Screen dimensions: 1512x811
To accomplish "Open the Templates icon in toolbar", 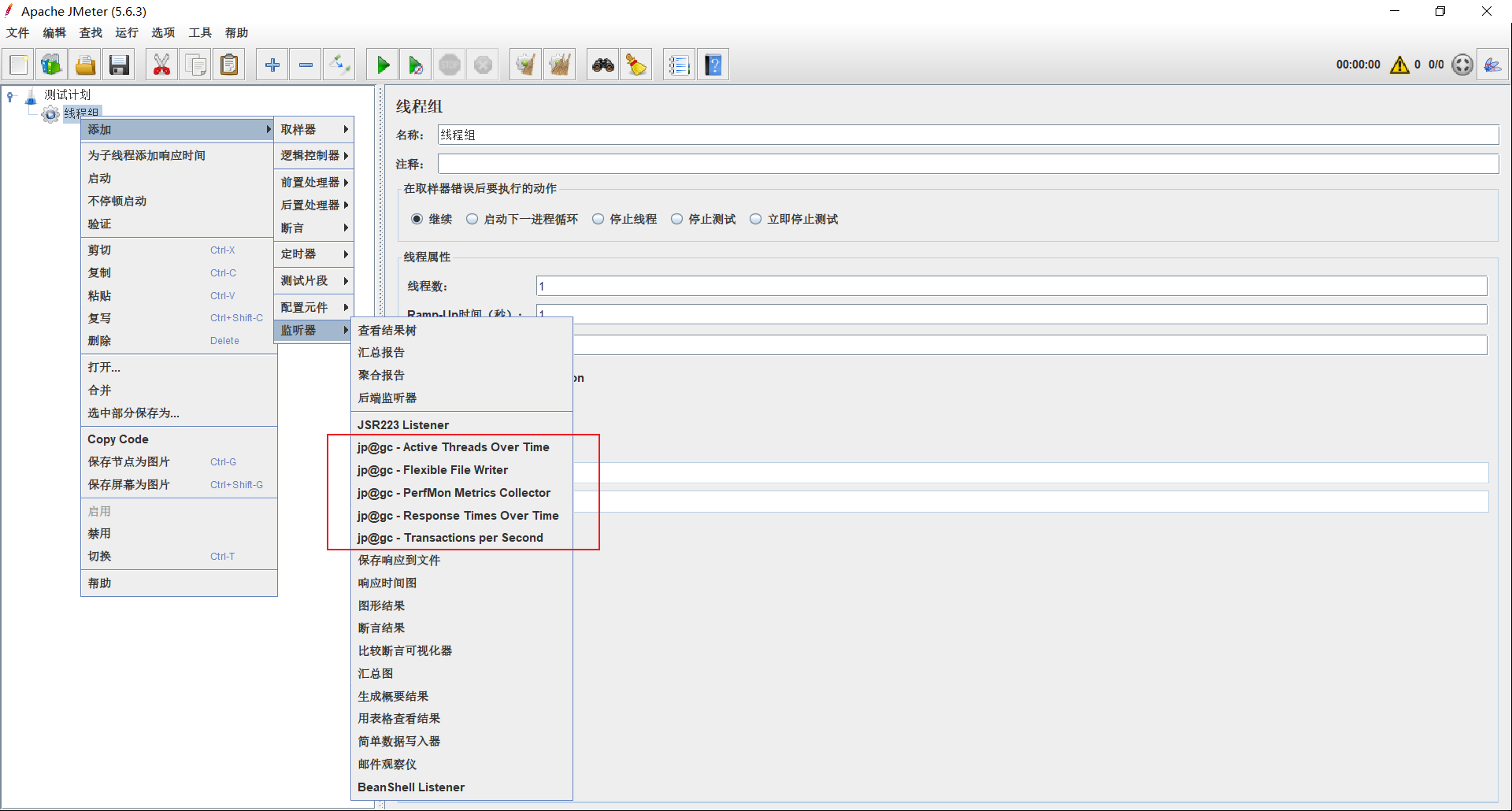I will (x=52, y=65).
